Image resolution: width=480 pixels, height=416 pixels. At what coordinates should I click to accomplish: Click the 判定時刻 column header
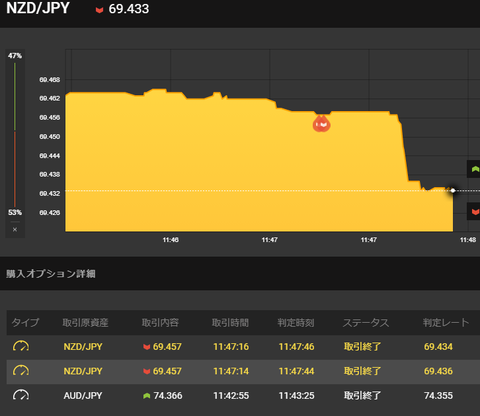[x=296, y=322]
